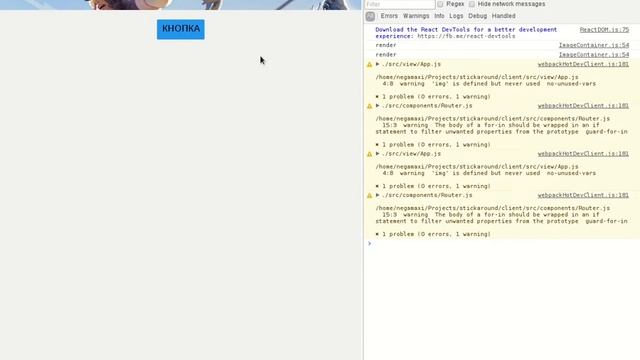Click warning icon of first Router.js message

pos(370,106)
